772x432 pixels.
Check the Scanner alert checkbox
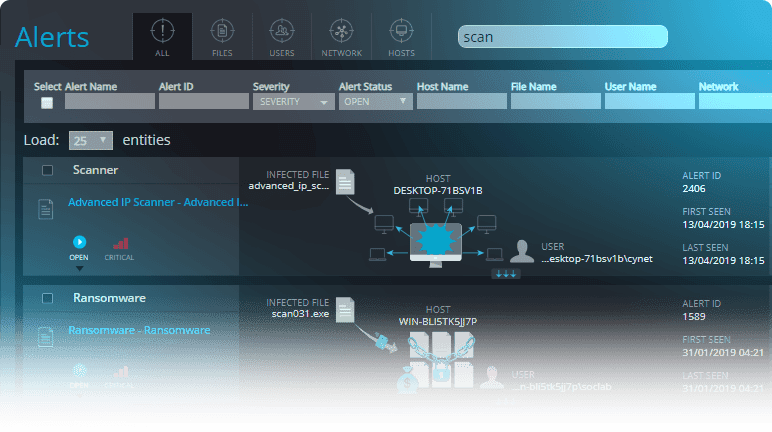[x=47, y=171]
